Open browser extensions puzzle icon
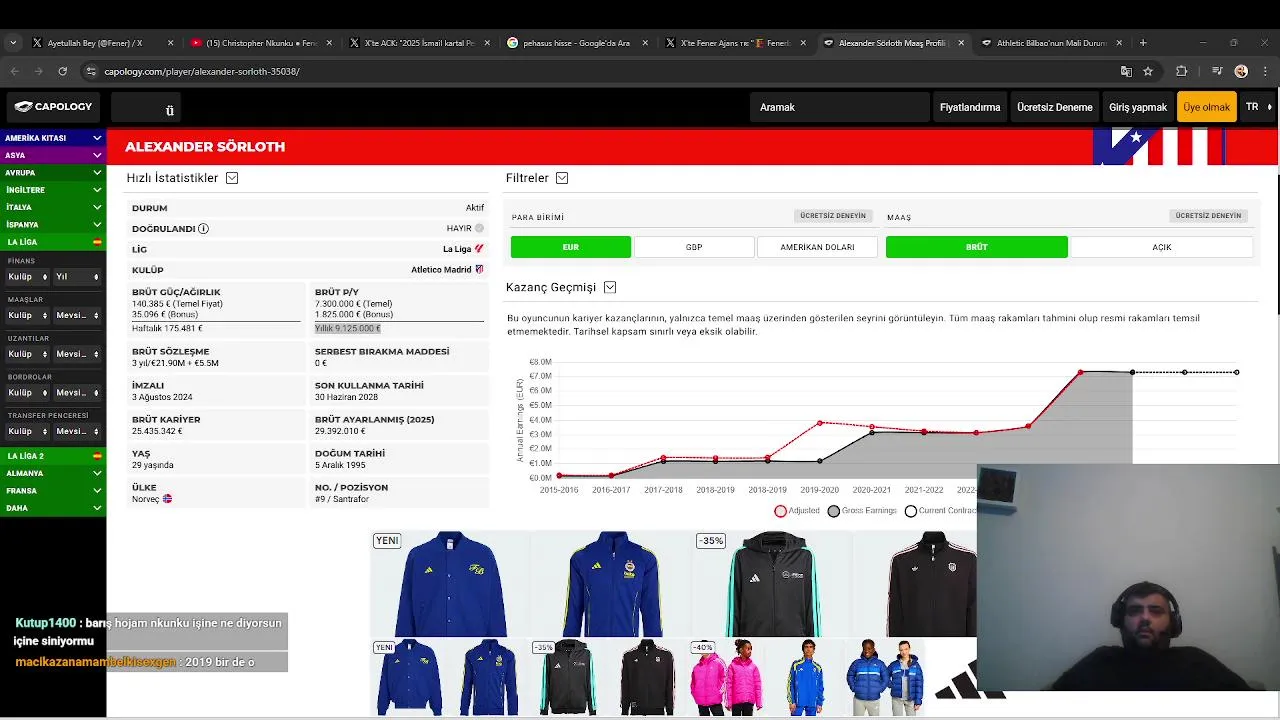1280x720 pixels. pyautogui.click(x=1181, y=71)
